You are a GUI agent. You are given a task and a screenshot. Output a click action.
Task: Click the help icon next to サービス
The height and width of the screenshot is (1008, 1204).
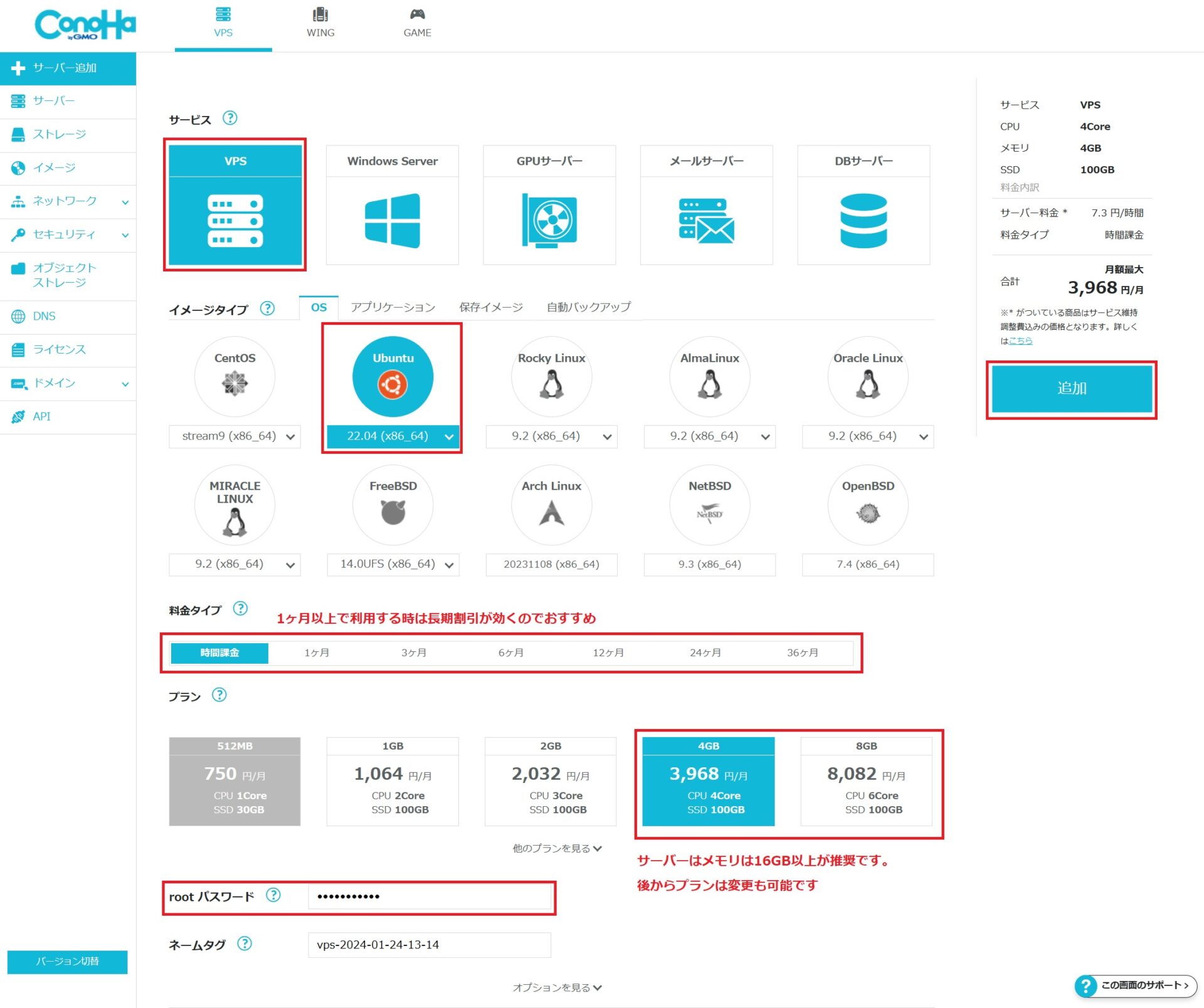pyautogui.click(x=230, y=118)
